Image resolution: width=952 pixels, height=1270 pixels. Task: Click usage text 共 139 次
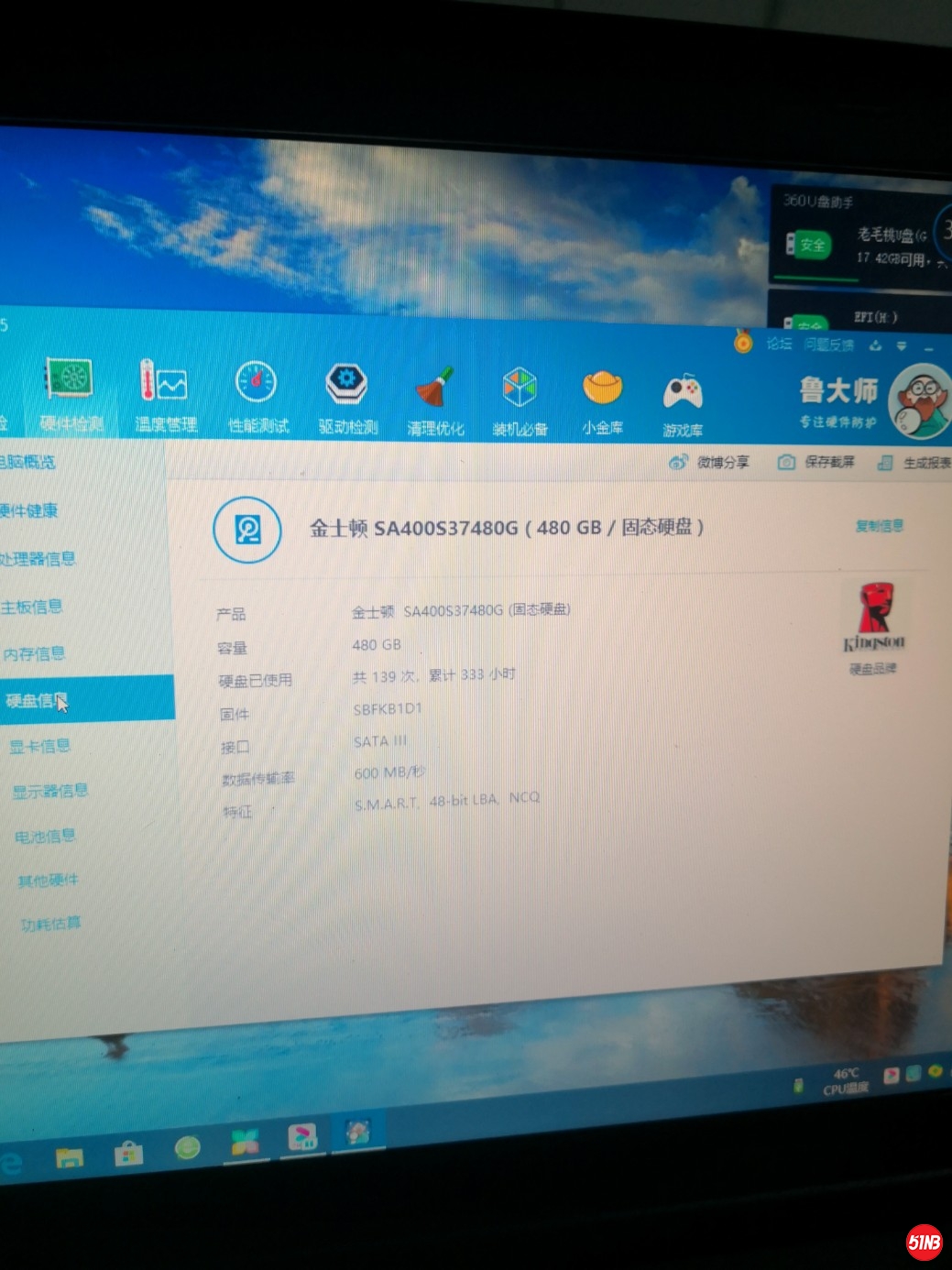(x=386, y=676)
